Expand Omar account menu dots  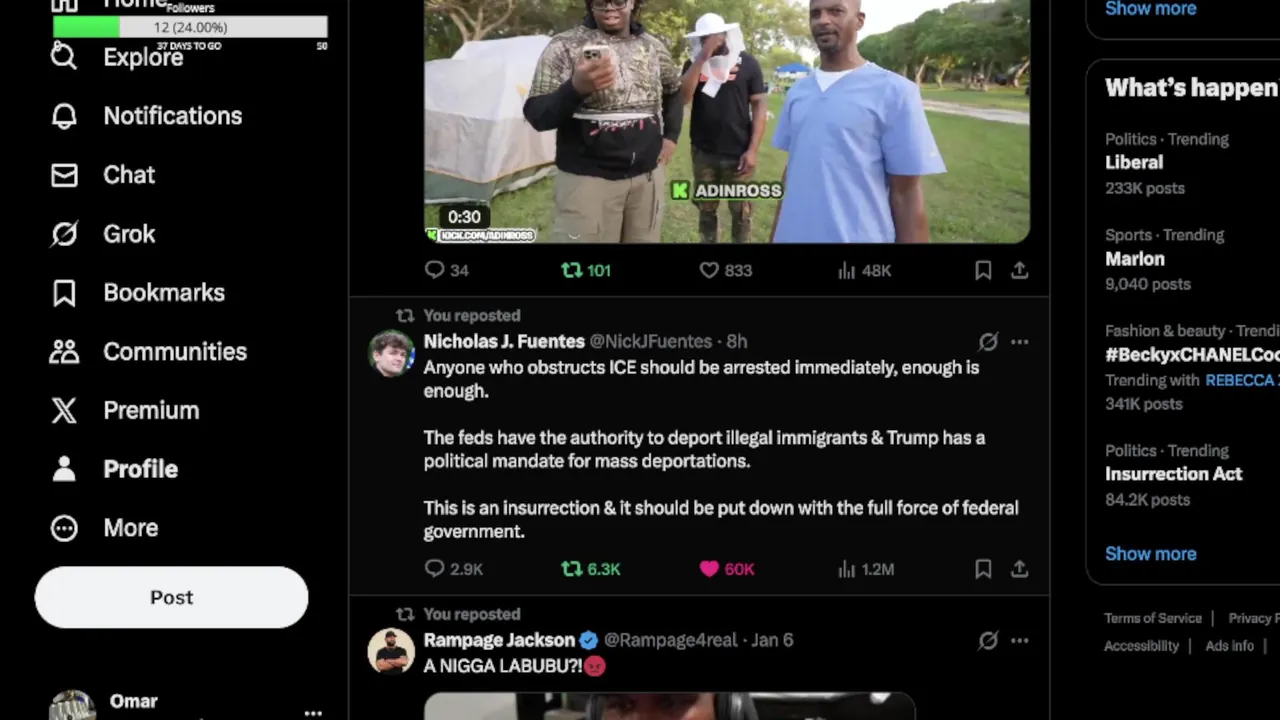click(313, 712)
